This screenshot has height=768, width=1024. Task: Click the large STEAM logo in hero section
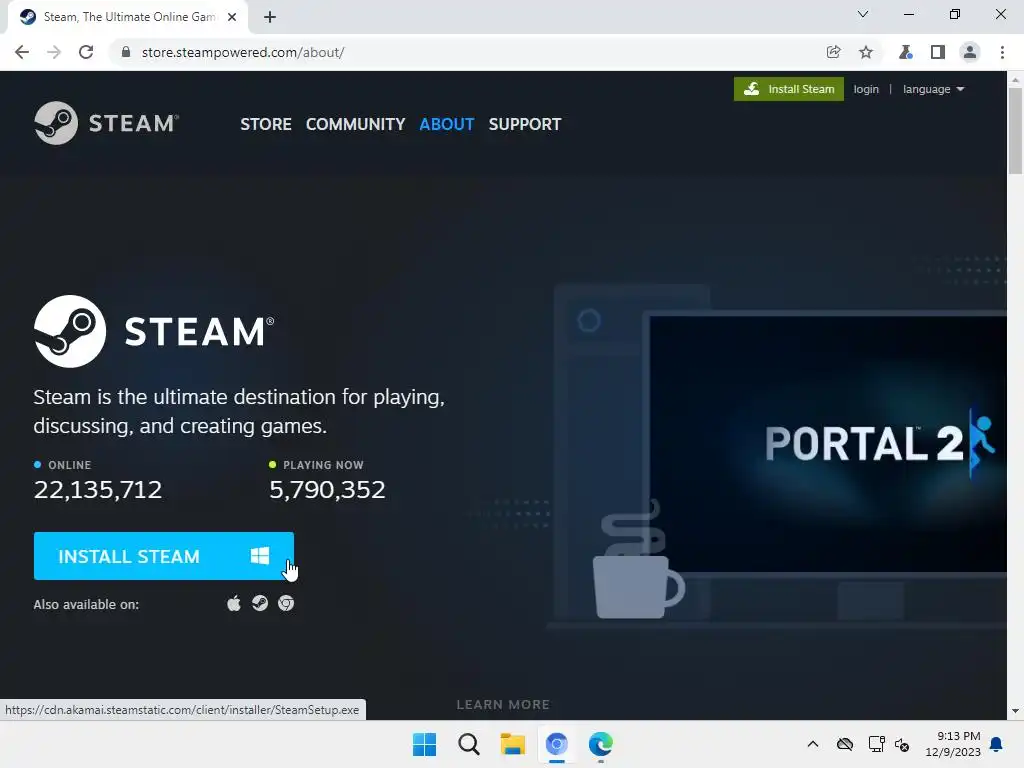(154, 331)
